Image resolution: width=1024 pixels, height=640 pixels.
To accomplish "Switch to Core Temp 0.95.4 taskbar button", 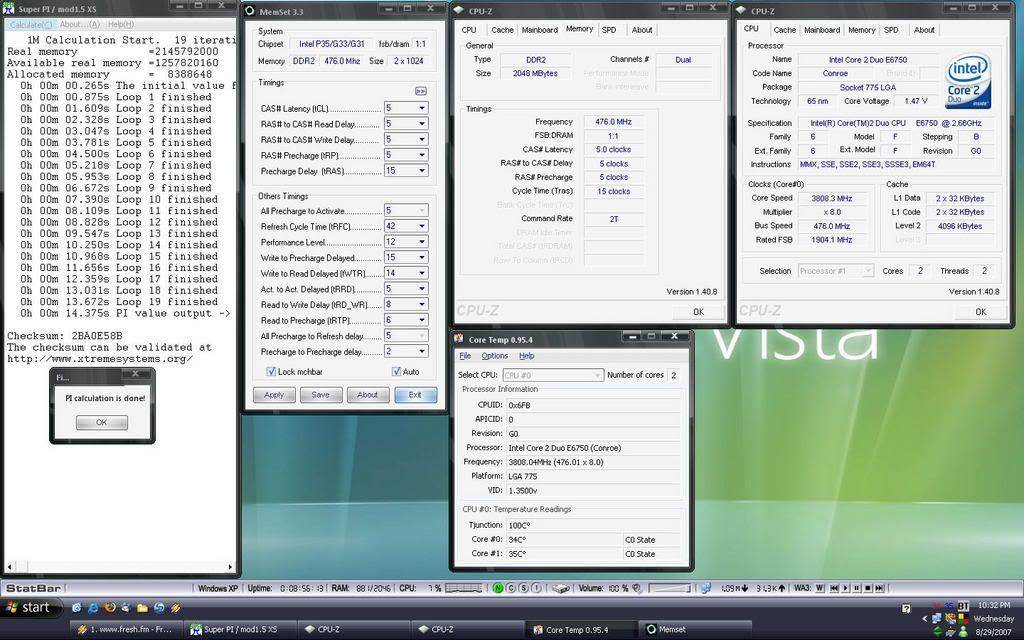I will pyautogui.click(x=580, y=630).
